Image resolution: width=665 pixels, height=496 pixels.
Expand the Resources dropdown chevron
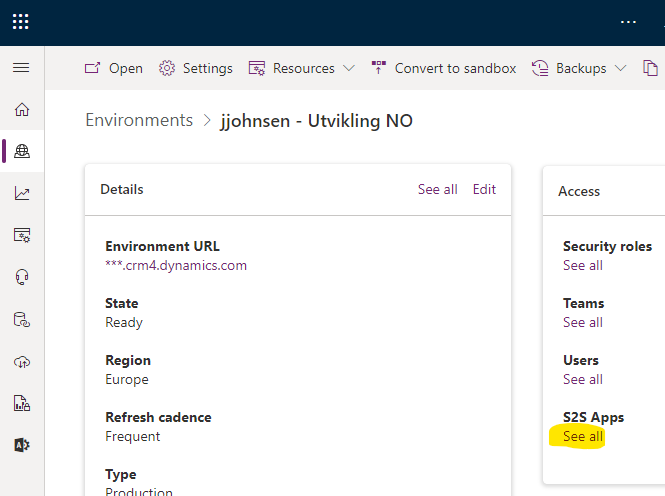(x=349, y=68)
